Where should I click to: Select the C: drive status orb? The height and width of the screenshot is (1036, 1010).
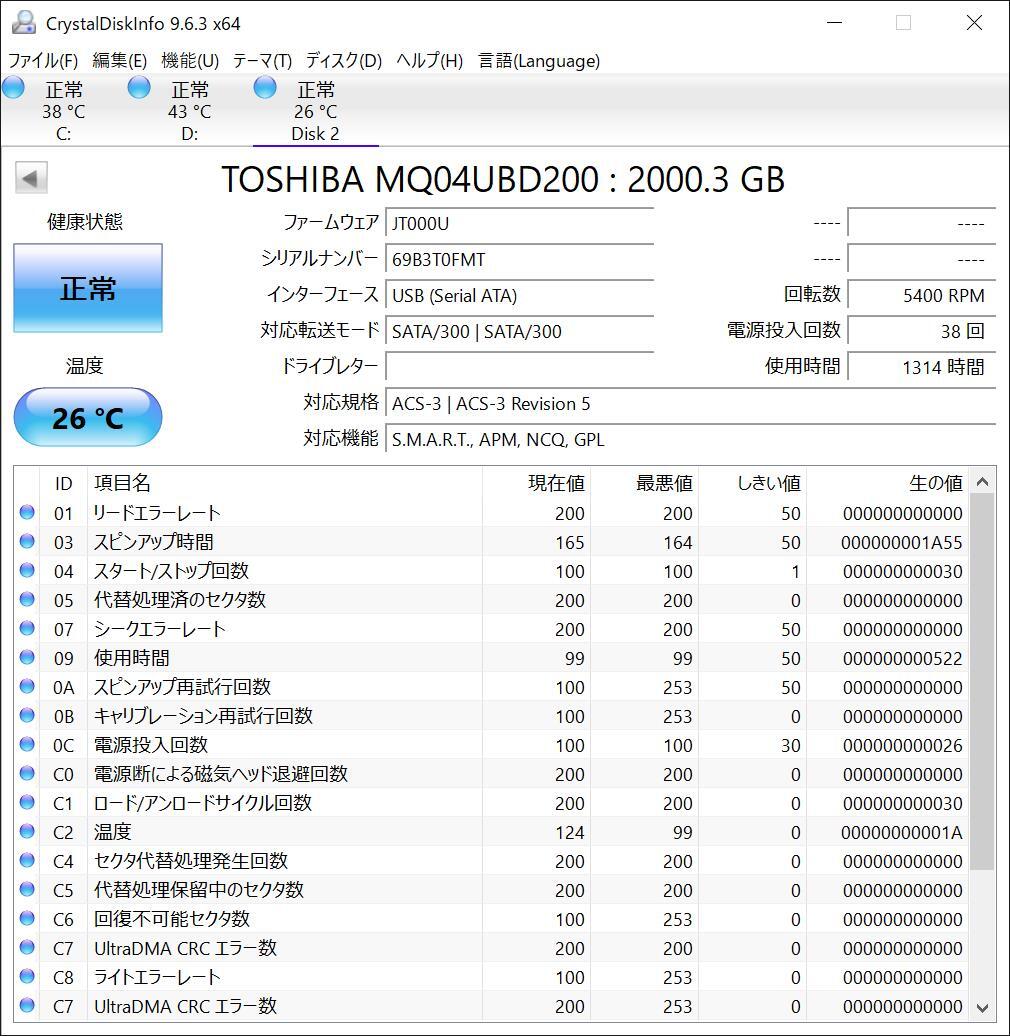[14, 88]
